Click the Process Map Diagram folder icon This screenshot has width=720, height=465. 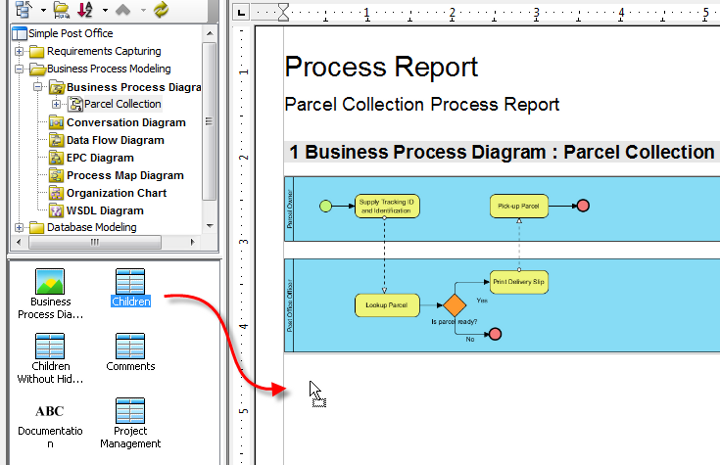click(x=56, y=175)
